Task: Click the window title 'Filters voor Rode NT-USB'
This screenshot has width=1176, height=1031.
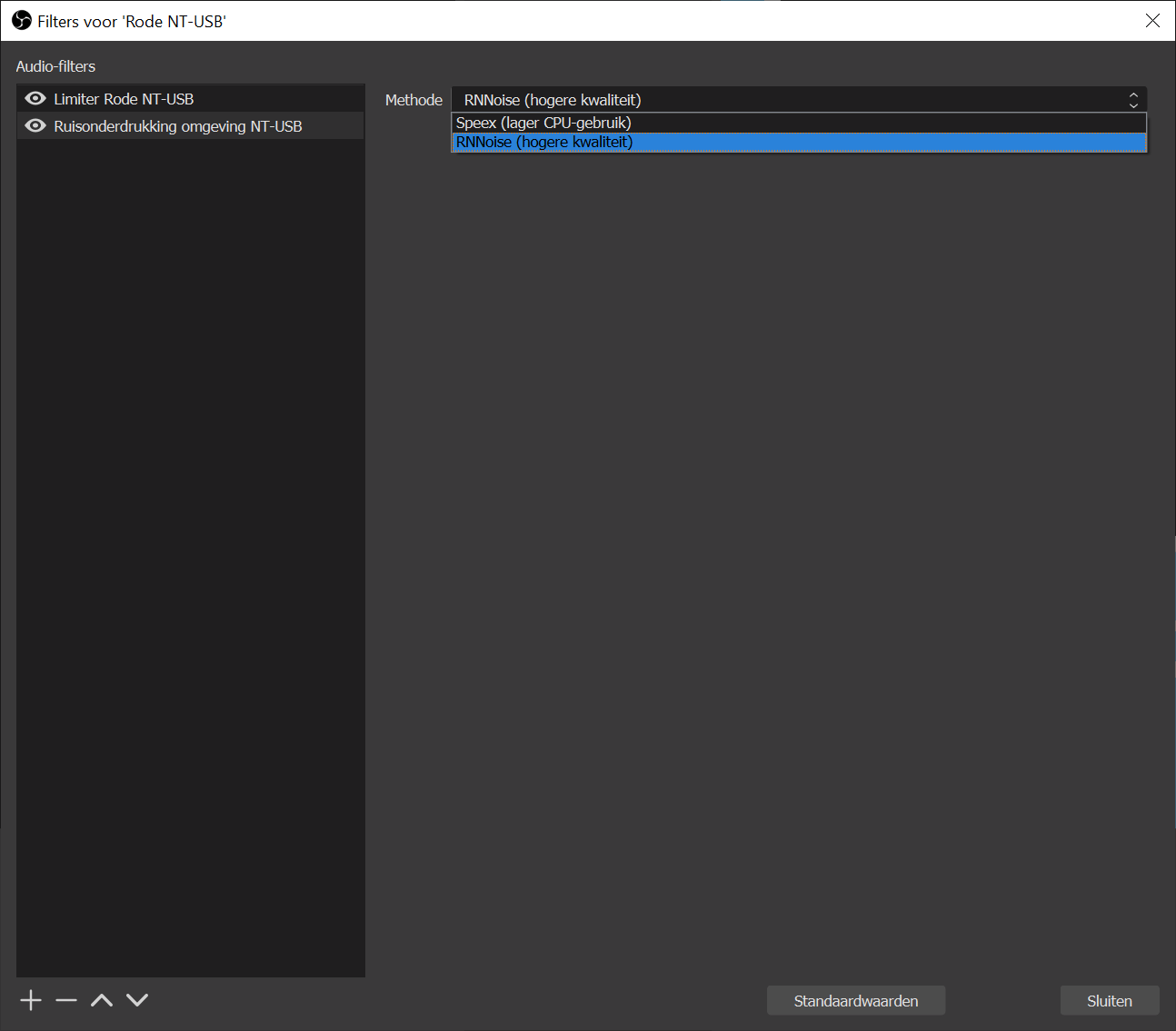Action: point(132,22)
